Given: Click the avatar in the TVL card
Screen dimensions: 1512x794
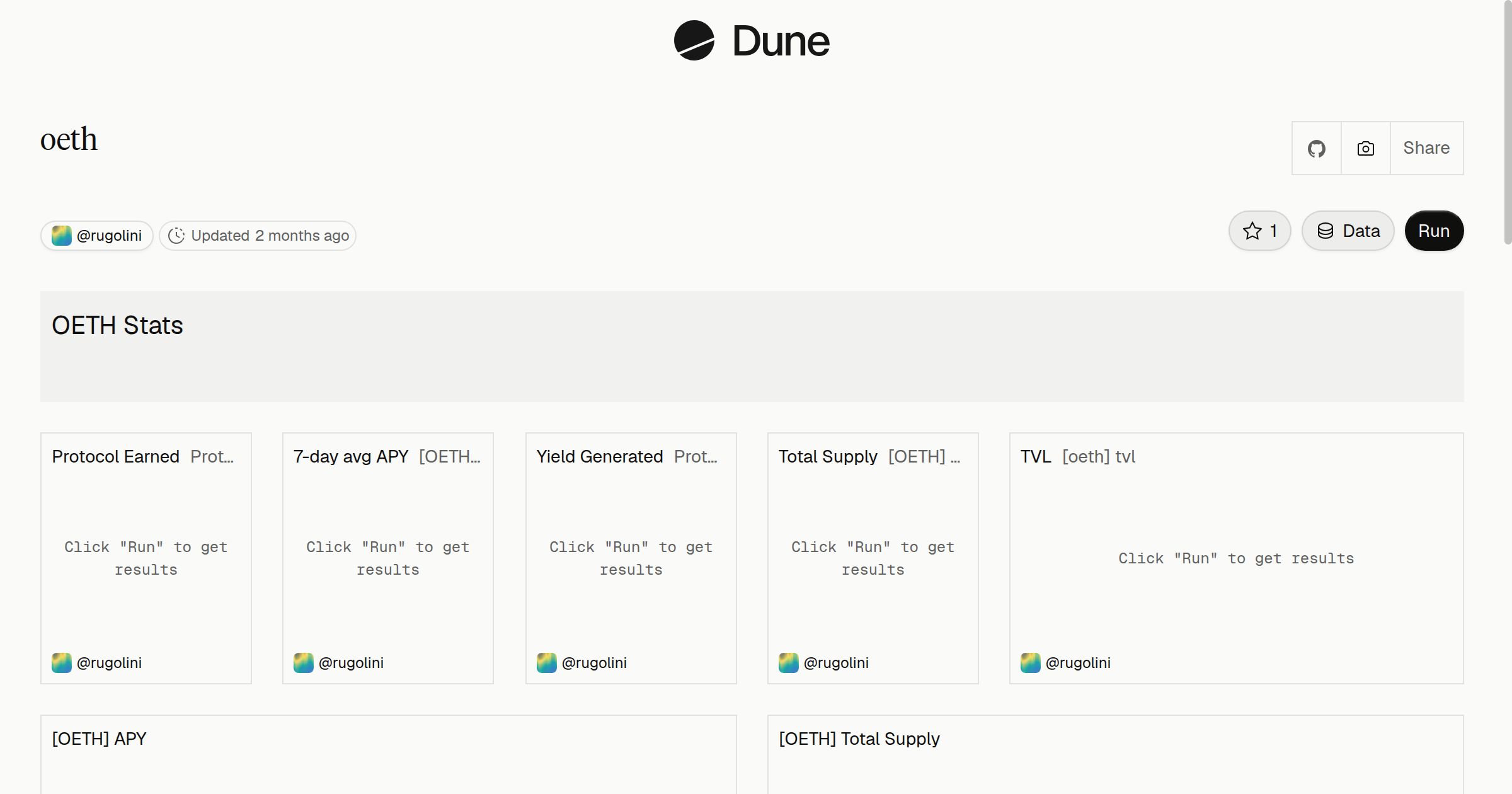Looking at the screenshot, I should click(x=1031, y=663).
